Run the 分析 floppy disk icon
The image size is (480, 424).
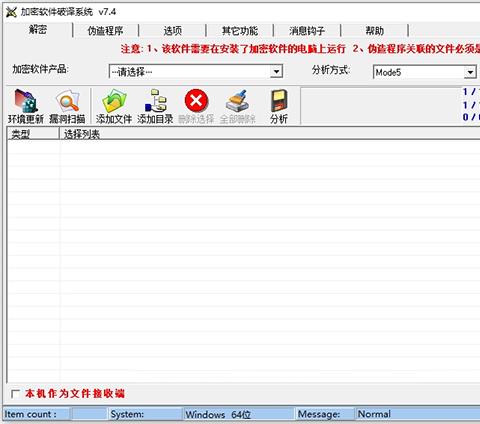click(279, 101)
